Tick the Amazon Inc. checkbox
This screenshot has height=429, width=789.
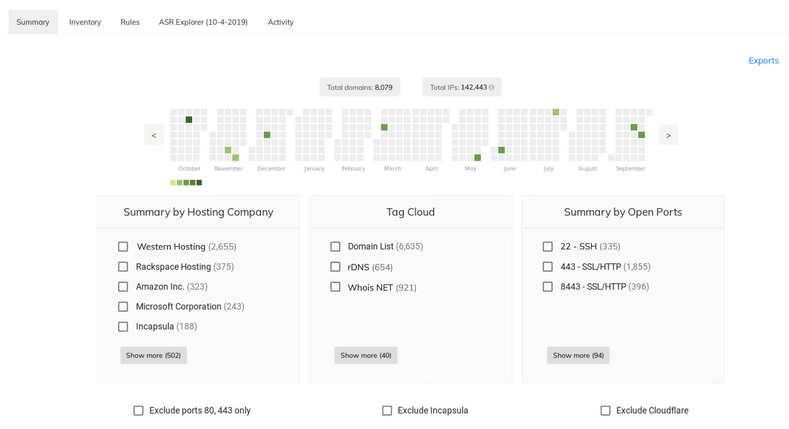[123, 287]
